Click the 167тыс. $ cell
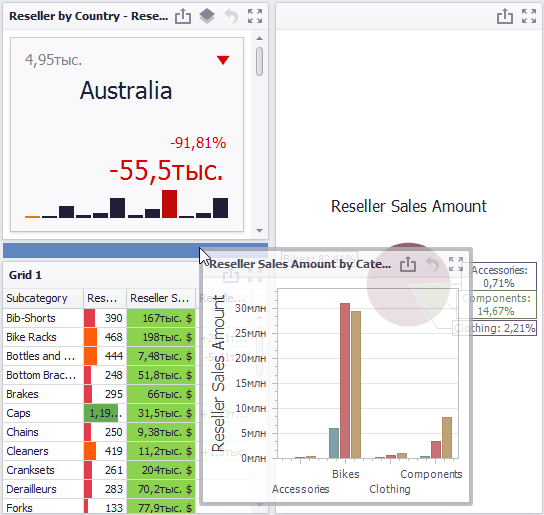The image size is (544, 515). (161, 318)
